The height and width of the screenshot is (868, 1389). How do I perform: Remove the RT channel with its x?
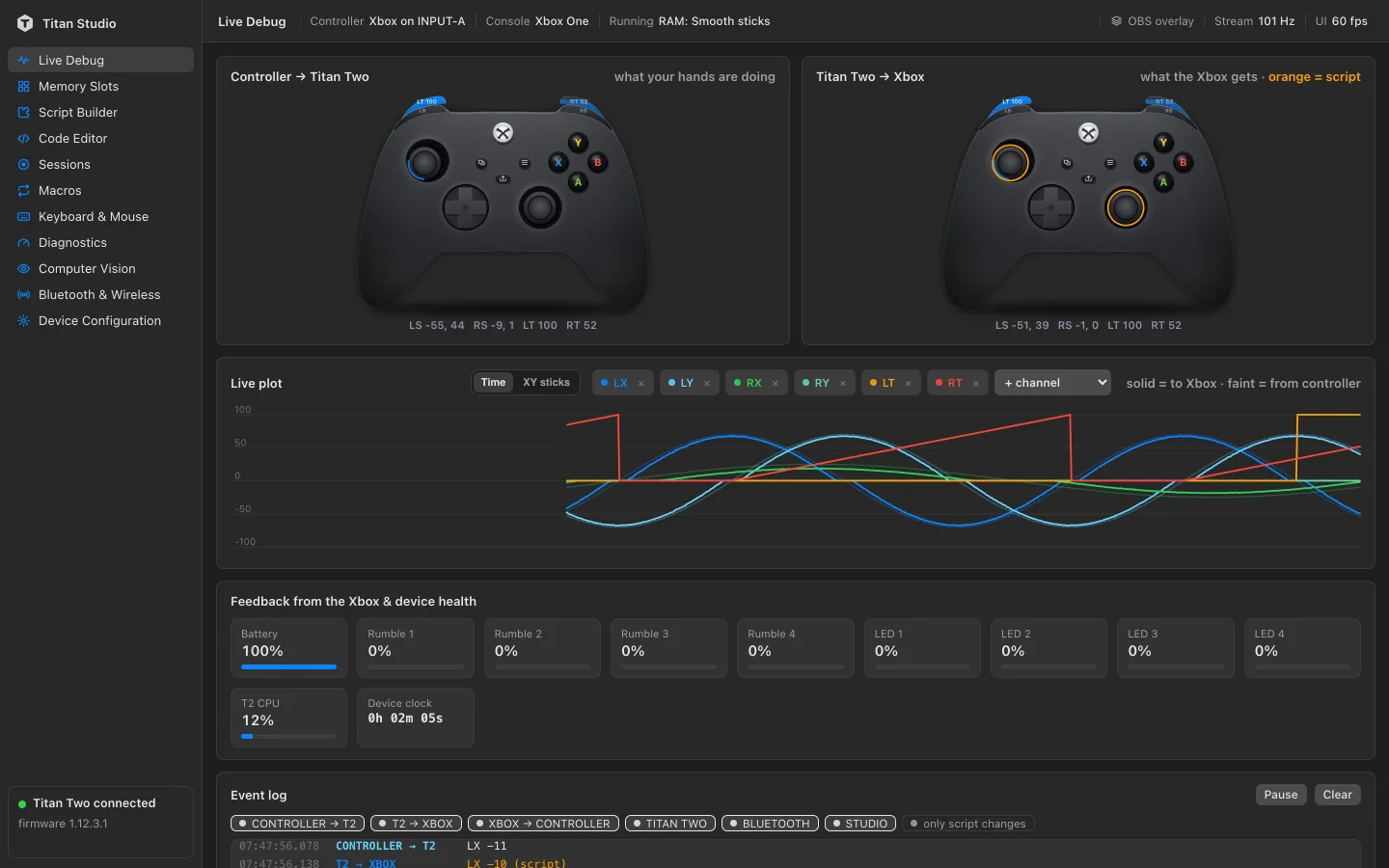(976, 383)
